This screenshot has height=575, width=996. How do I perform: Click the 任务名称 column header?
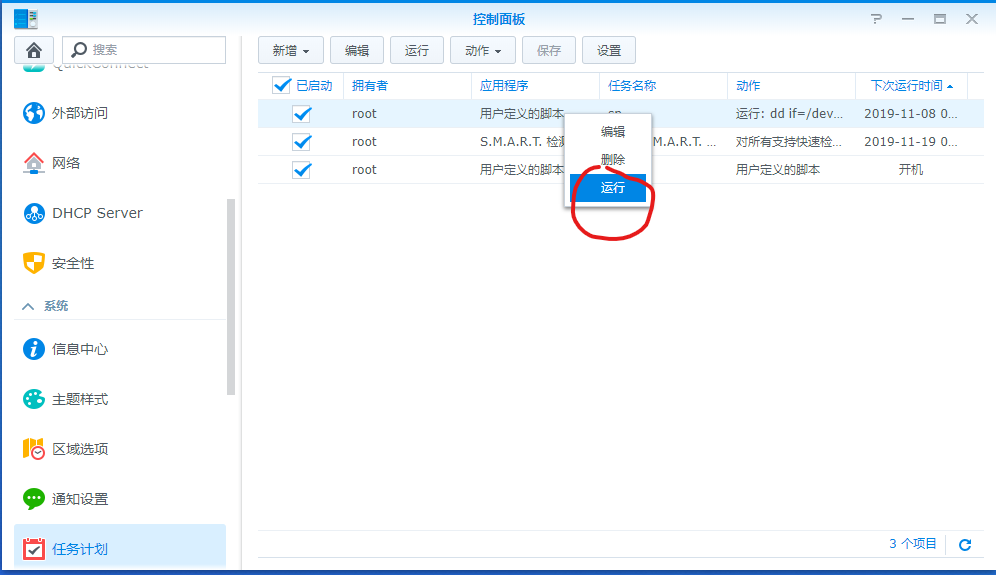coord(663,86)
